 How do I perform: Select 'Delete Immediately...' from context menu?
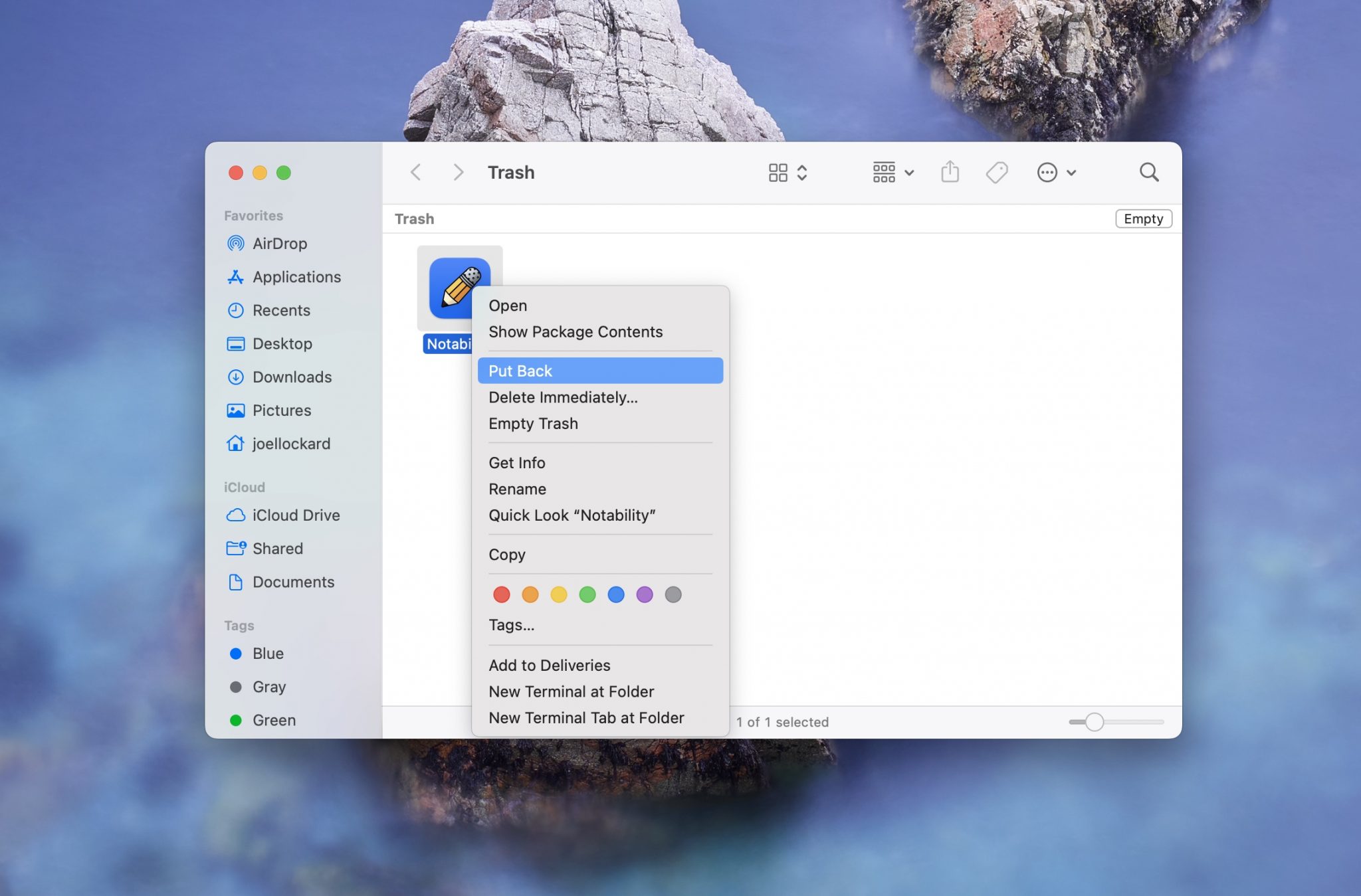click(x=563, y=397)
